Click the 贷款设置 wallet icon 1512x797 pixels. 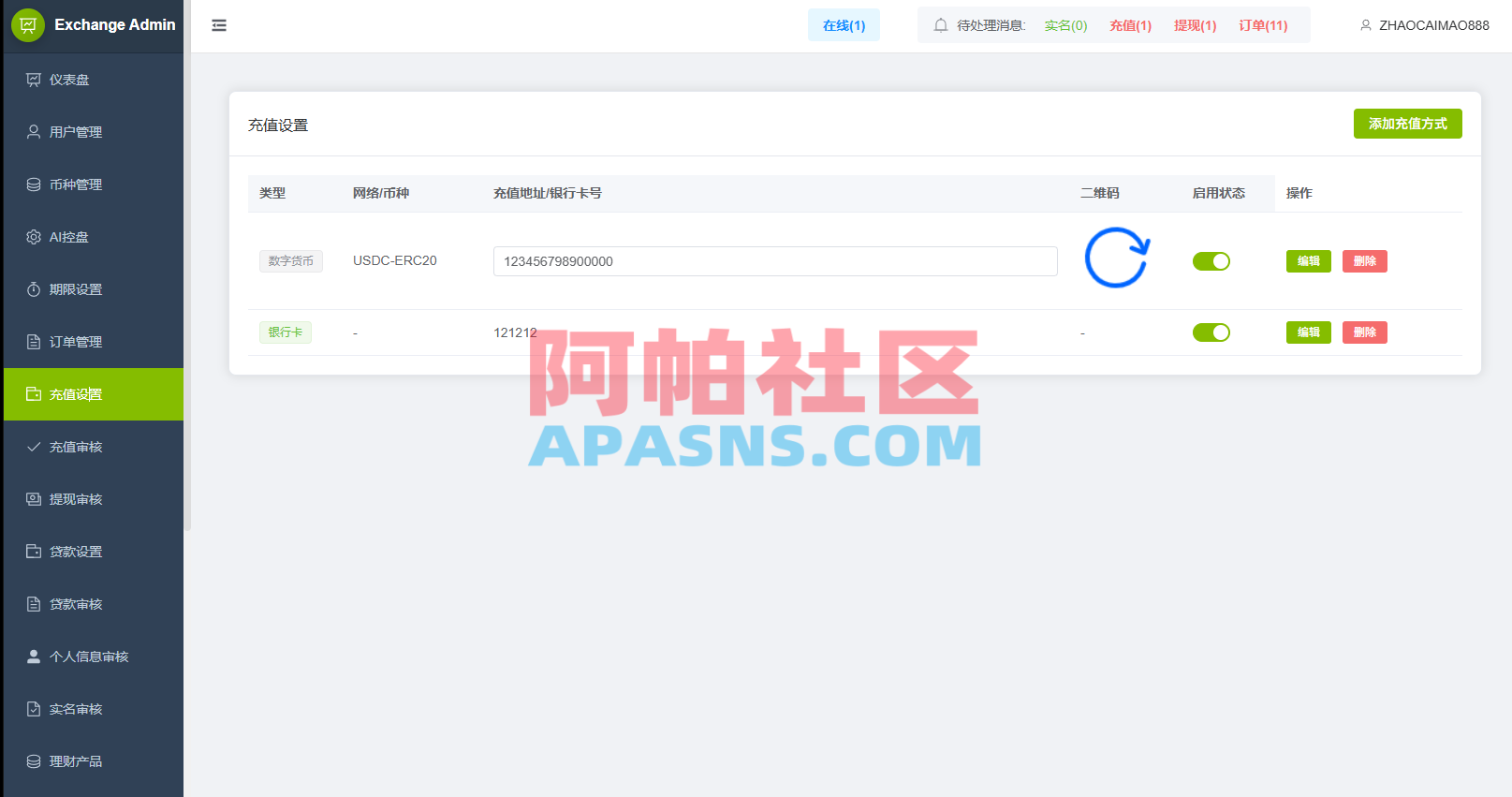34,552
